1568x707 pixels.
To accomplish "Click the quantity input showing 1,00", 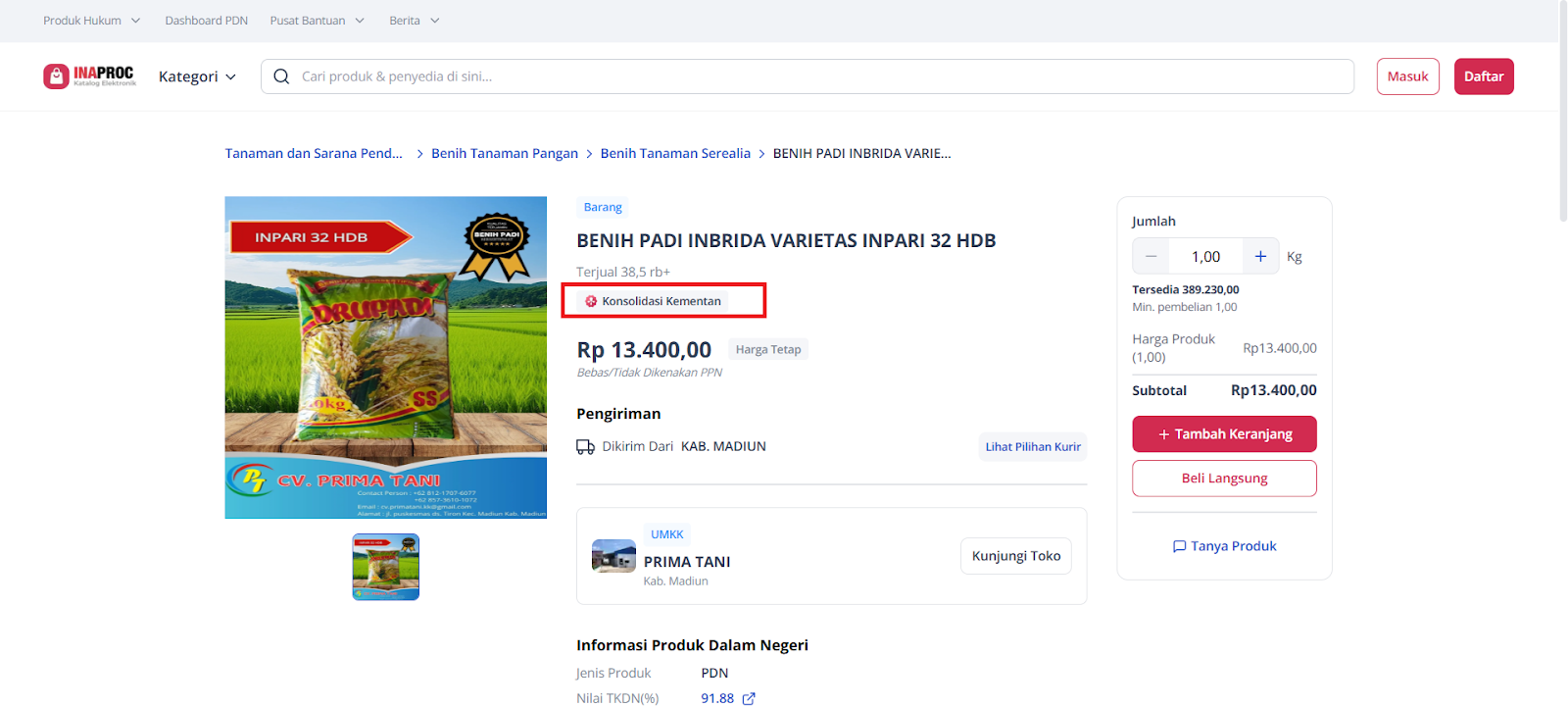I will click(1205, 257).
